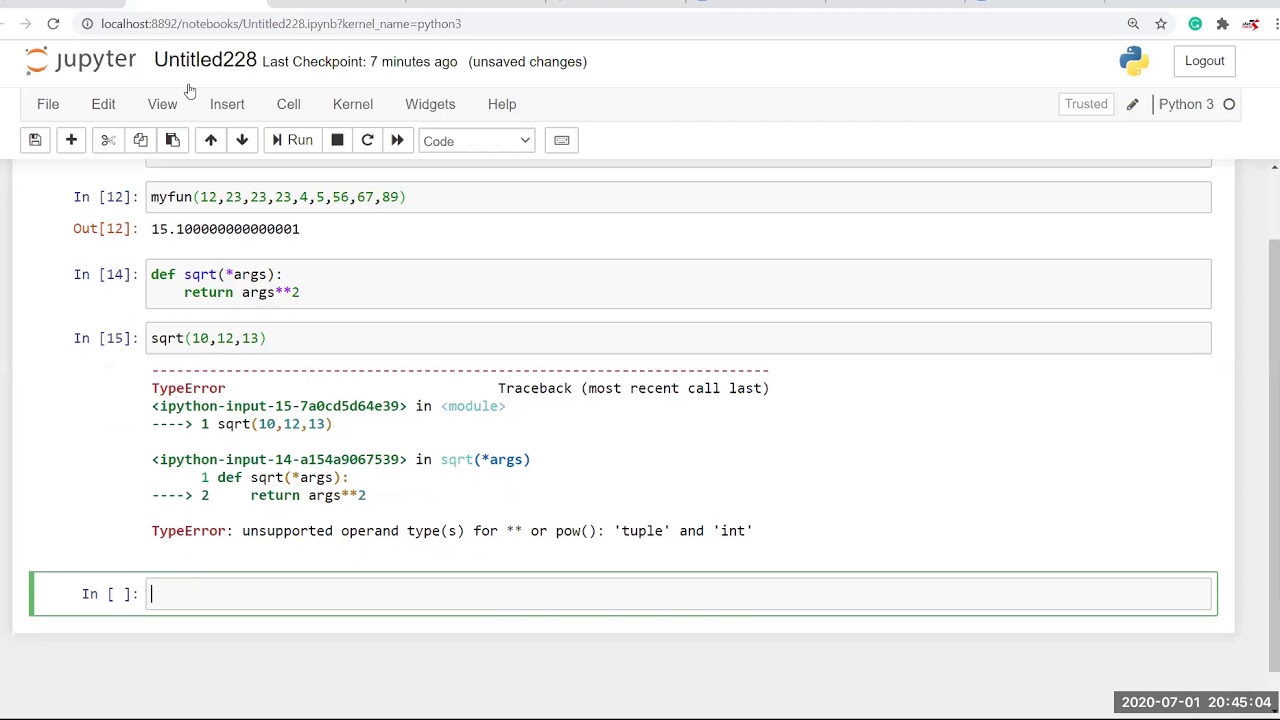
Task: Open the Help menu
Action: click(502, 104)
